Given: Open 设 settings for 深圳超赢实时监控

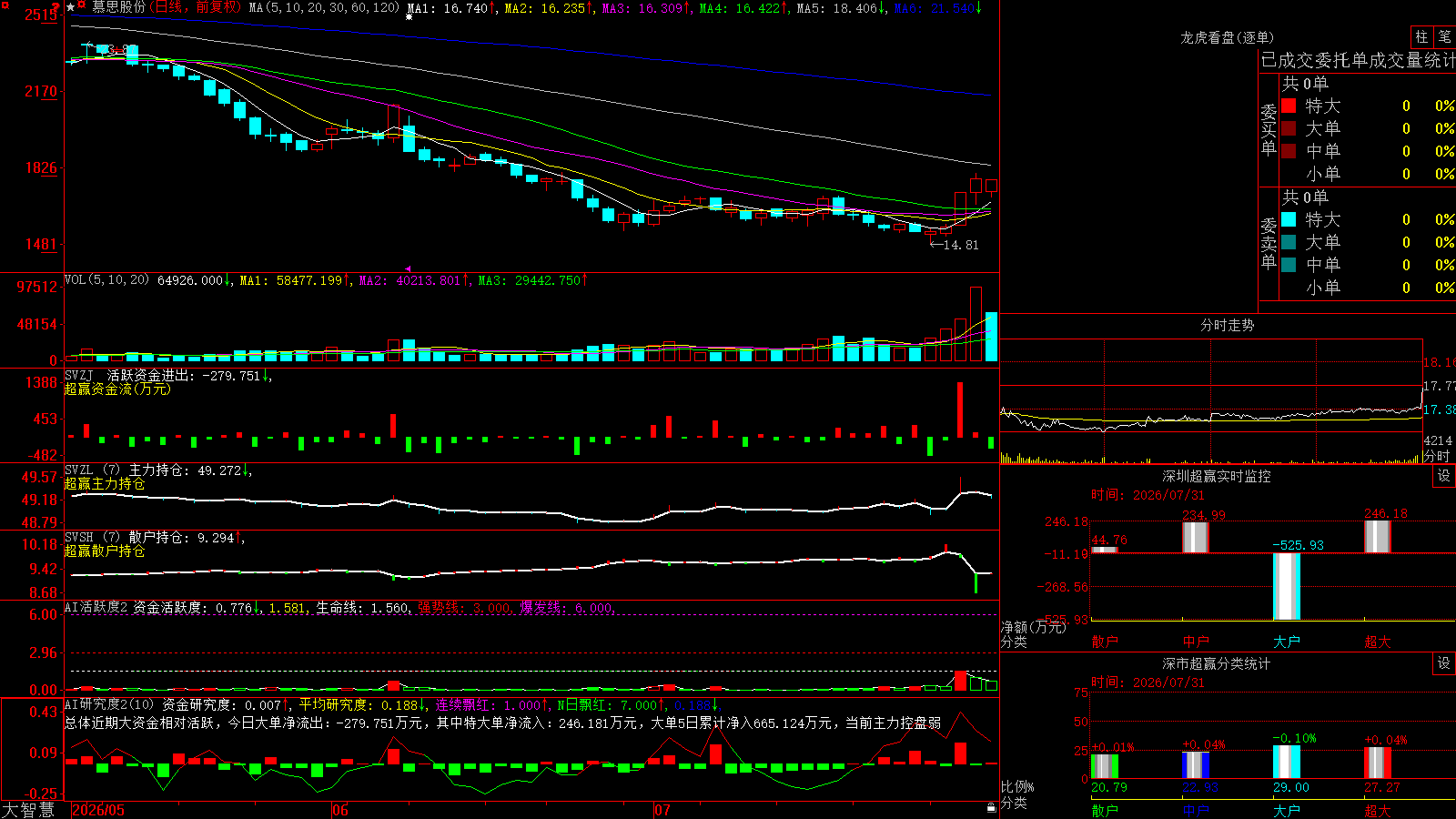Looking at the screenshot, I should pos(1444,476).
